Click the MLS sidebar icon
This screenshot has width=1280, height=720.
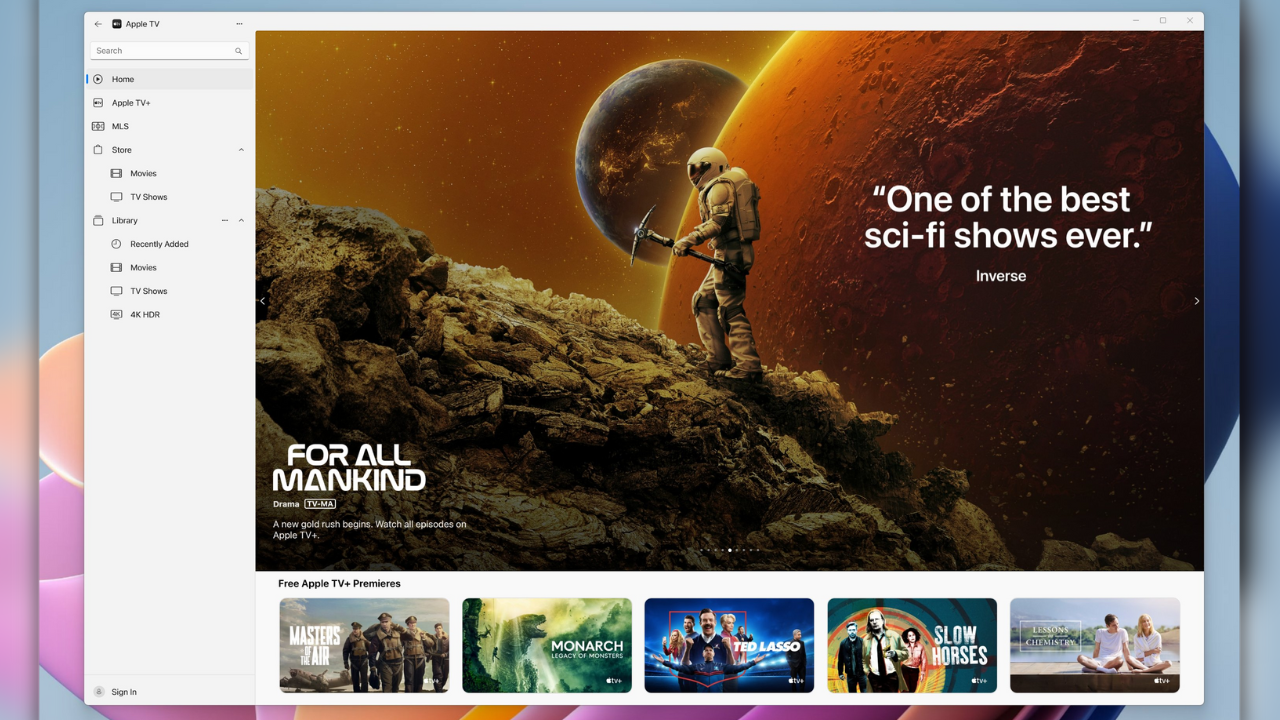tap(98, 126)
